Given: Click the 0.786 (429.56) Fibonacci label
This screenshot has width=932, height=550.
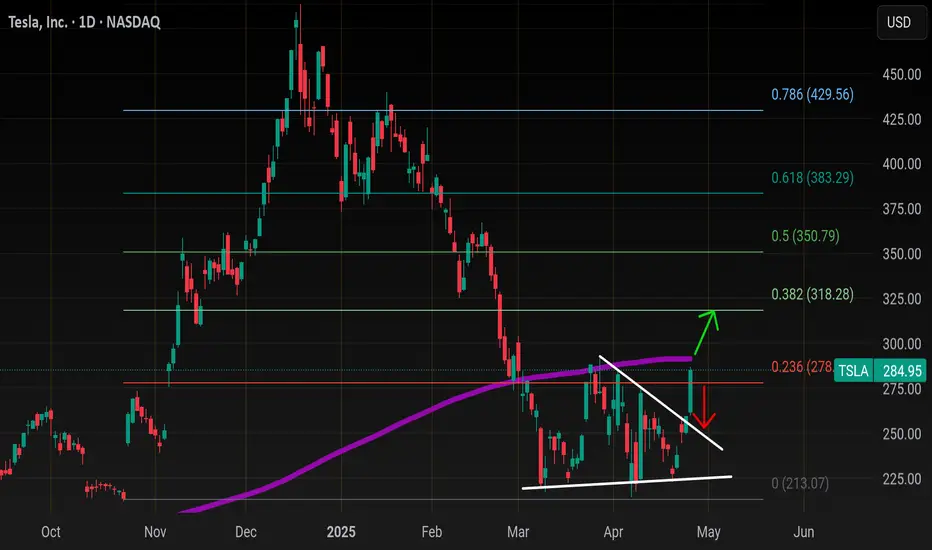Looking at the screenshot, I should [812, 95].
